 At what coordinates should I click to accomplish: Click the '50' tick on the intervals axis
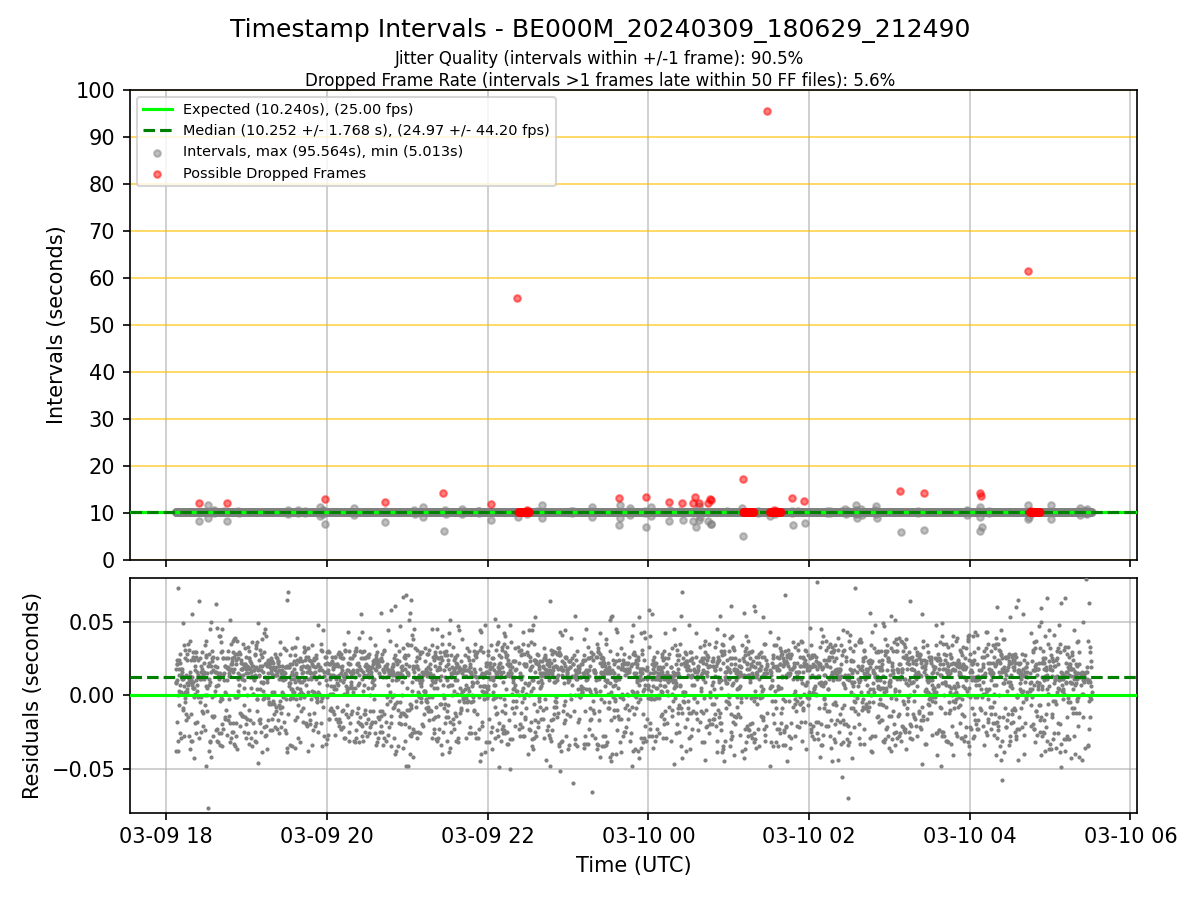[x=101, y=326]
